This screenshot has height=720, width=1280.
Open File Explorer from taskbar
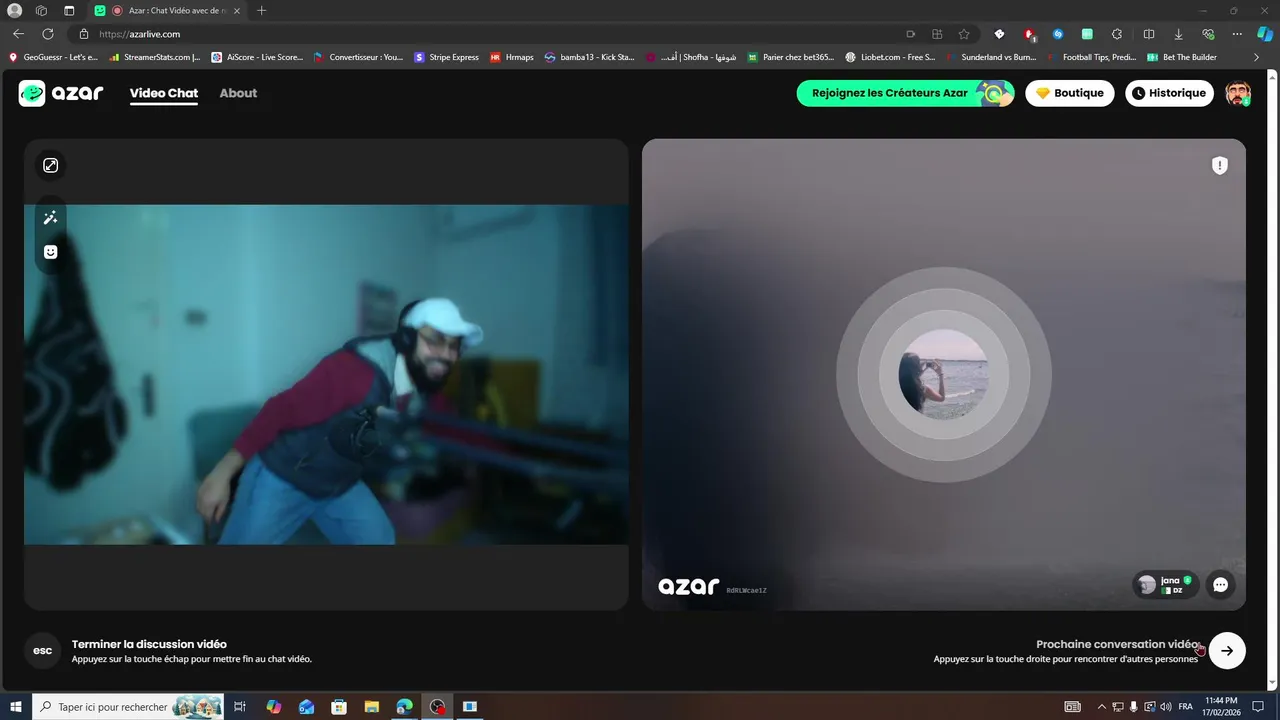(371, 707)
